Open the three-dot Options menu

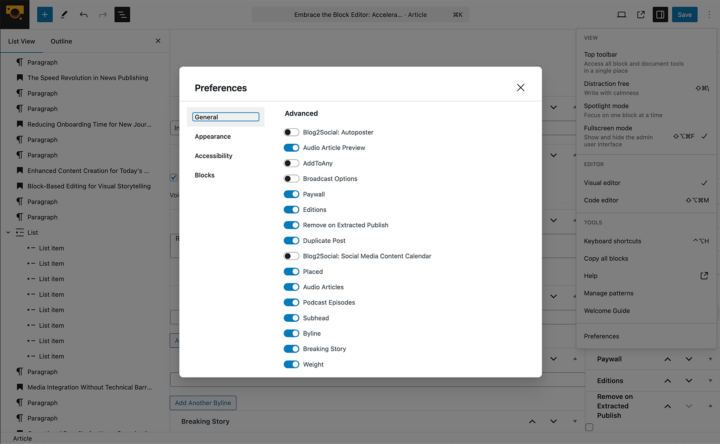(x=709, y=15)
